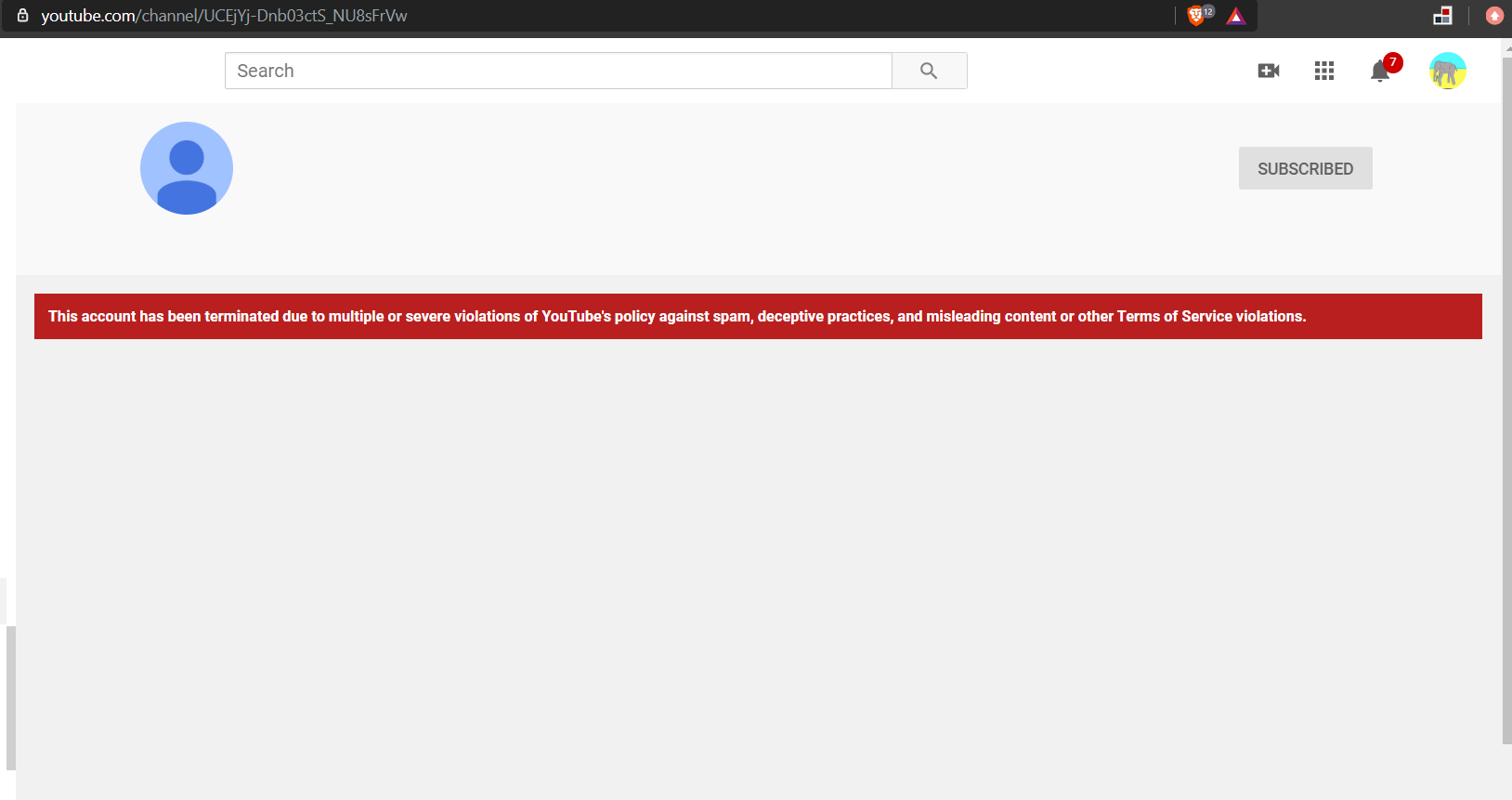Click the vertical page scrollbar
1512x800 pixels.
click(1506, 400)
